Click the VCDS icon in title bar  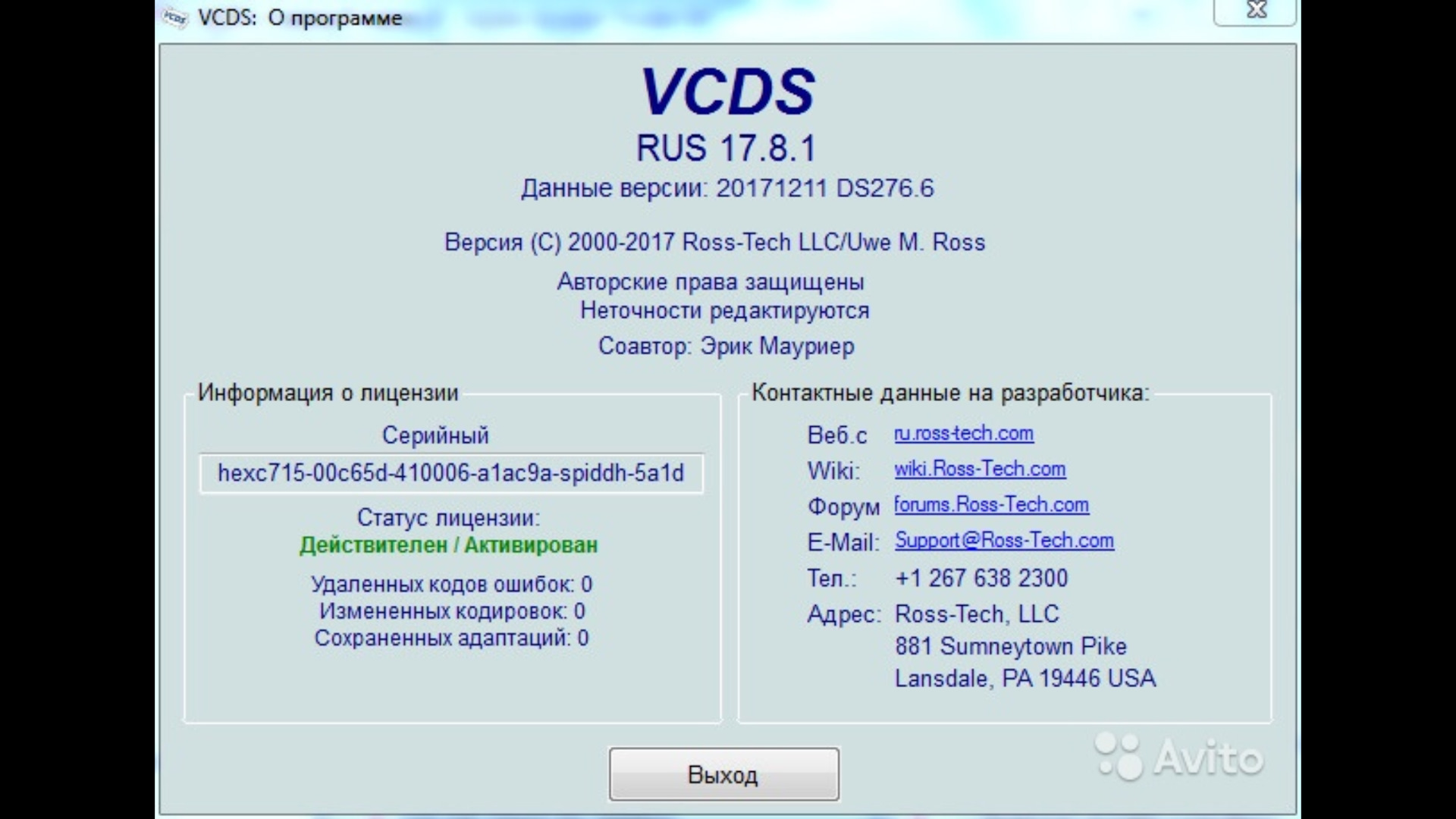(176, 17)
